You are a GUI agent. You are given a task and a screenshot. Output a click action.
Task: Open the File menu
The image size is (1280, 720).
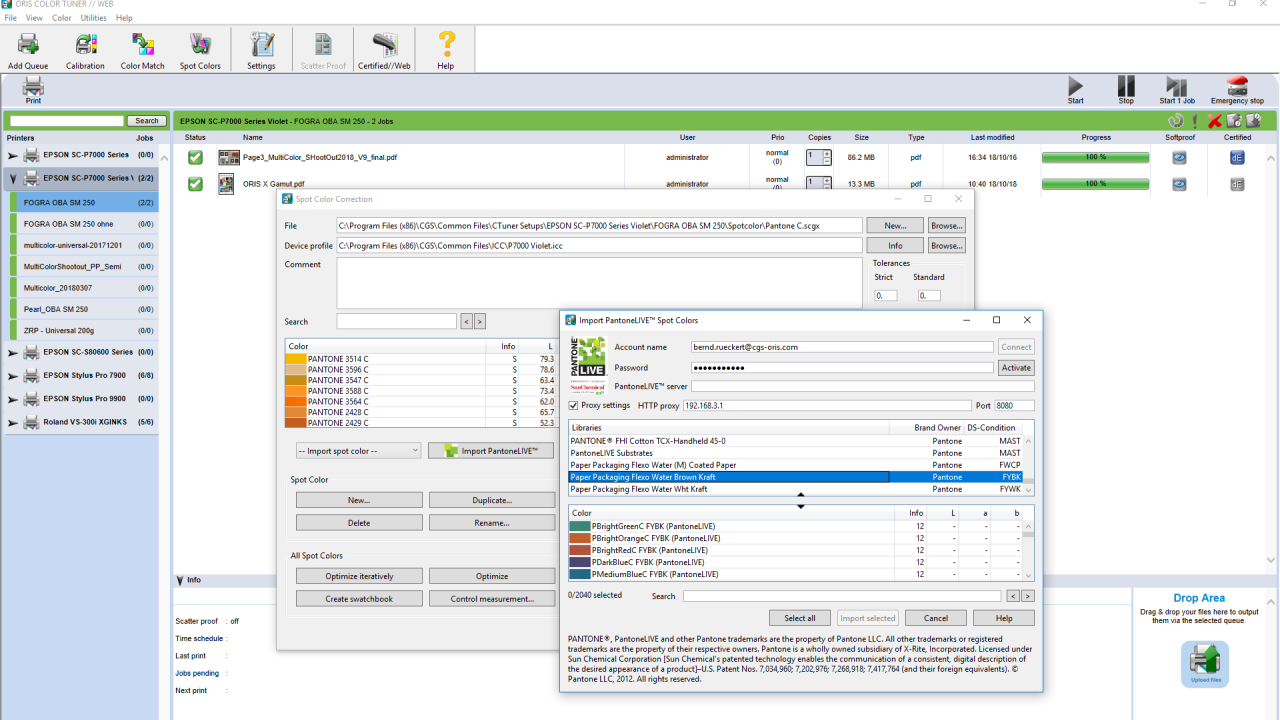11,18
